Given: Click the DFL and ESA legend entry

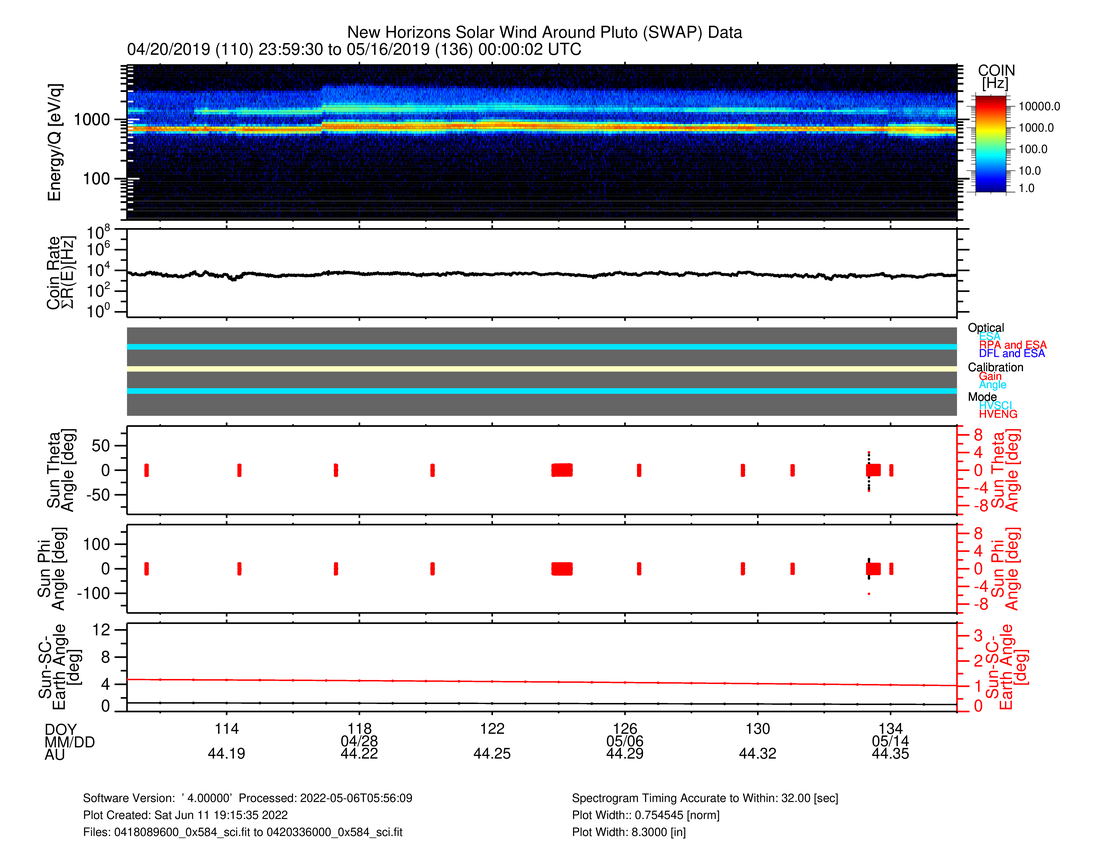Looking at the screenshot, I should coord(1012,354).
